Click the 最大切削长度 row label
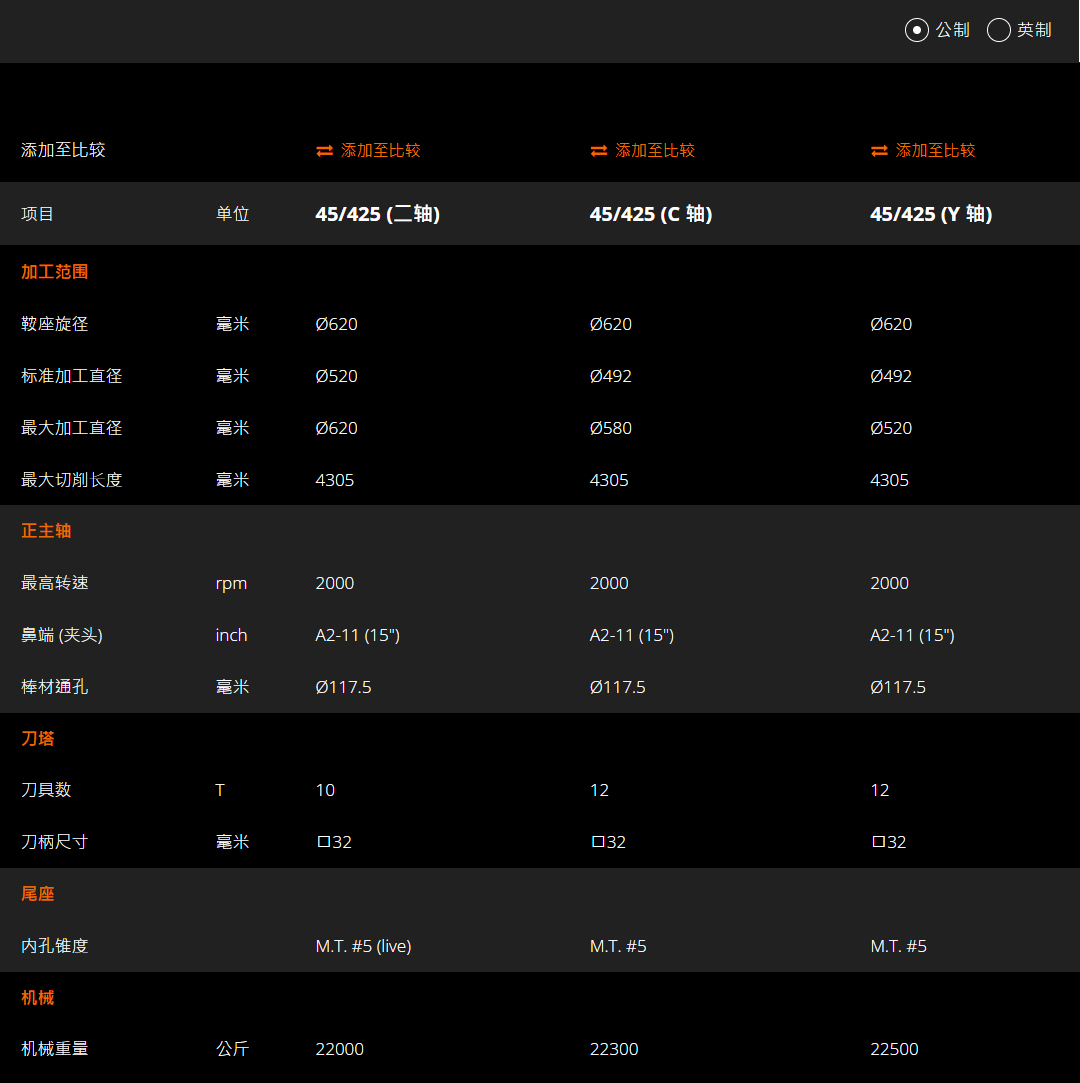Viewport: 1080px width, 1083px height. tap(71, 480)
